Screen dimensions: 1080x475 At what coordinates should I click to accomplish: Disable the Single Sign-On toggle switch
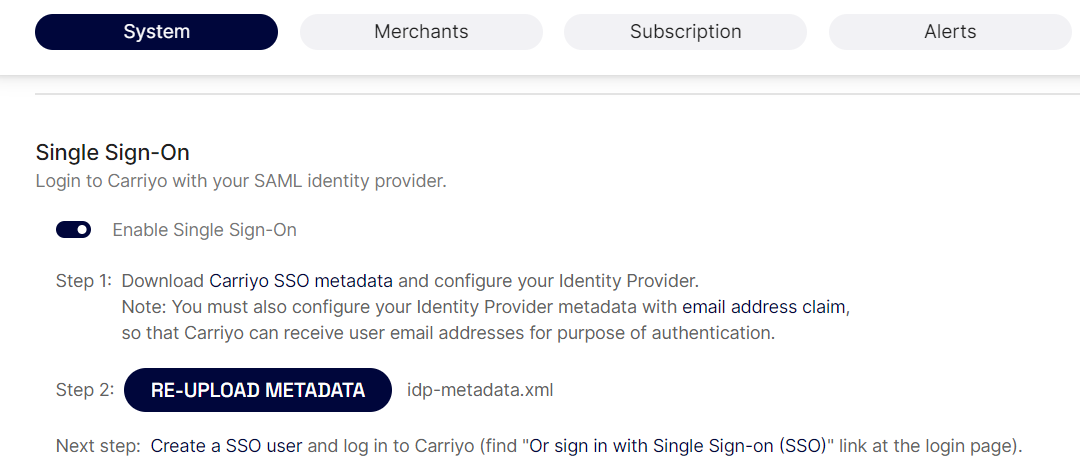(x=74, y=230)
